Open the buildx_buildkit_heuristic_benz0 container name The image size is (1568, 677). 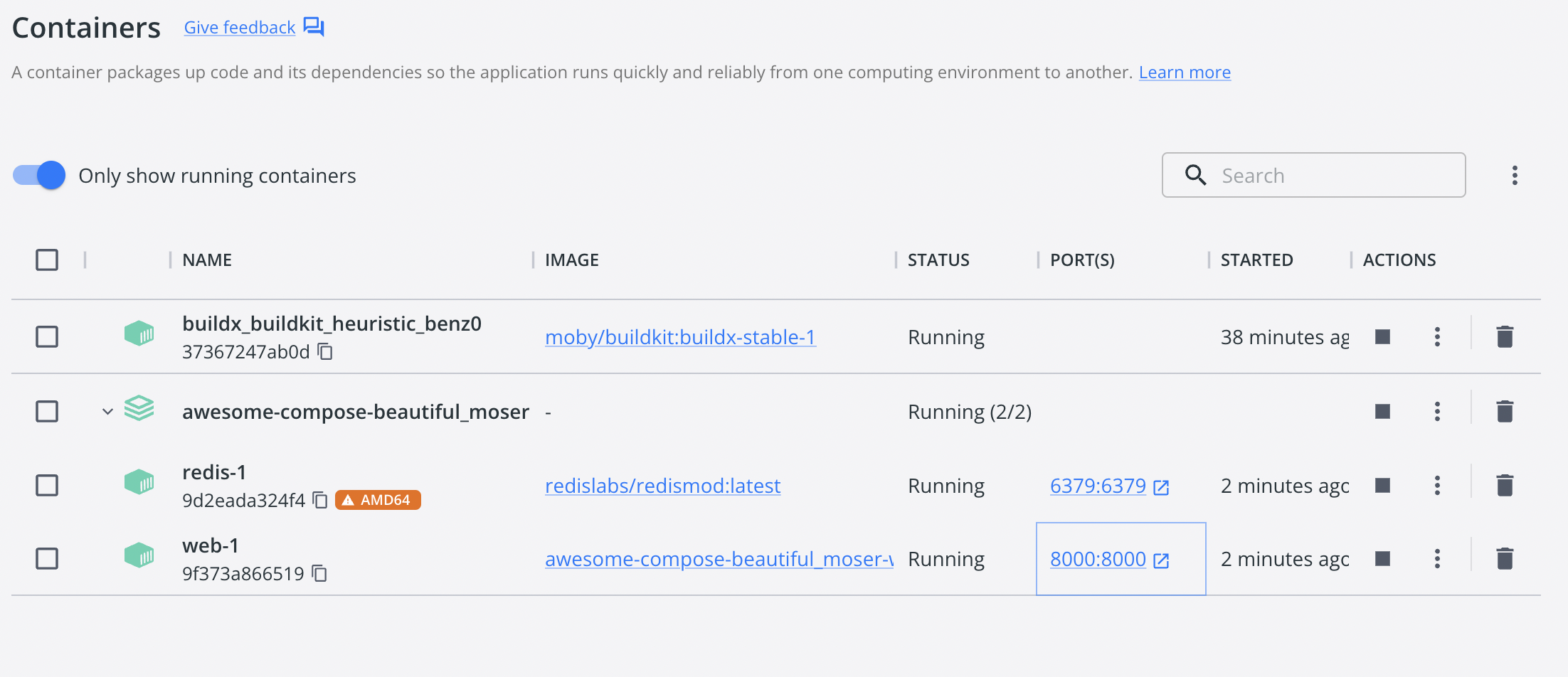point(332,324)
